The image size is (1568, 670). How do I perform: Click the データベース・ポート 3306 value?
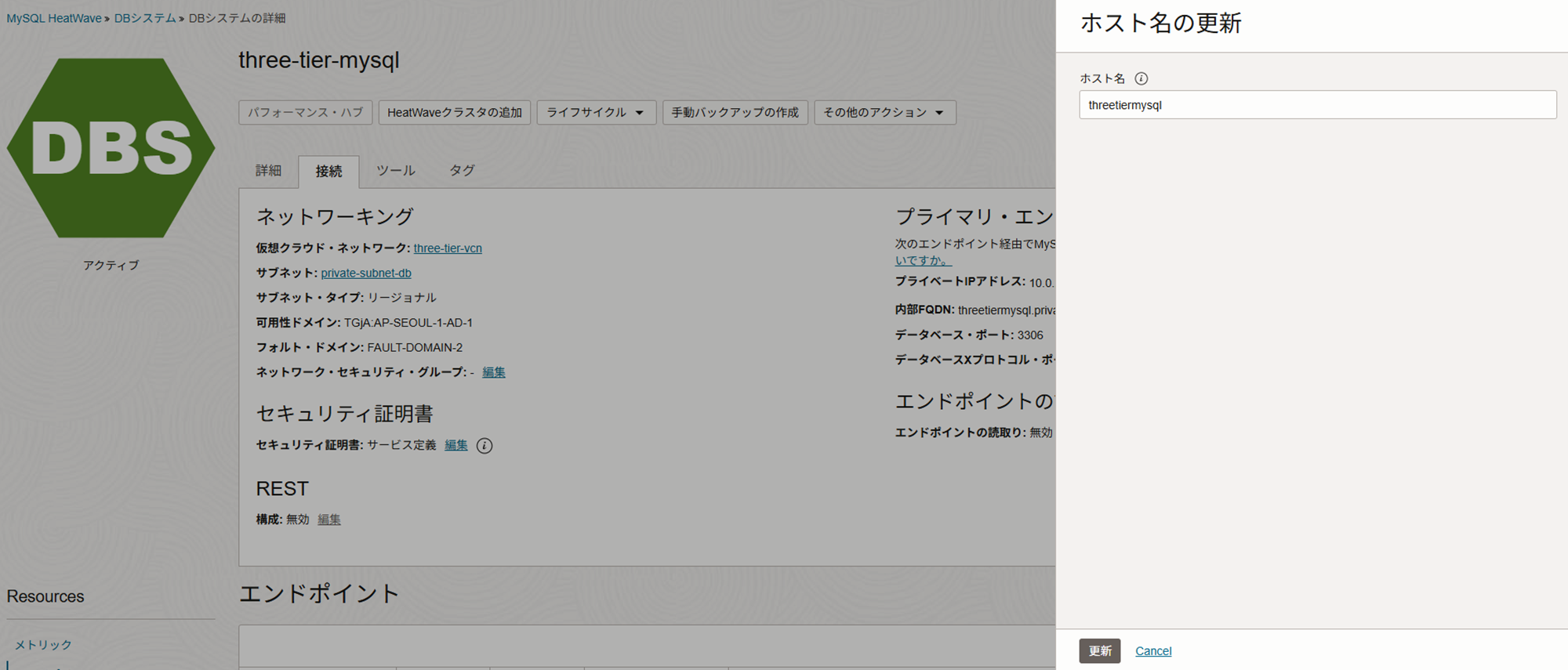1030,335
